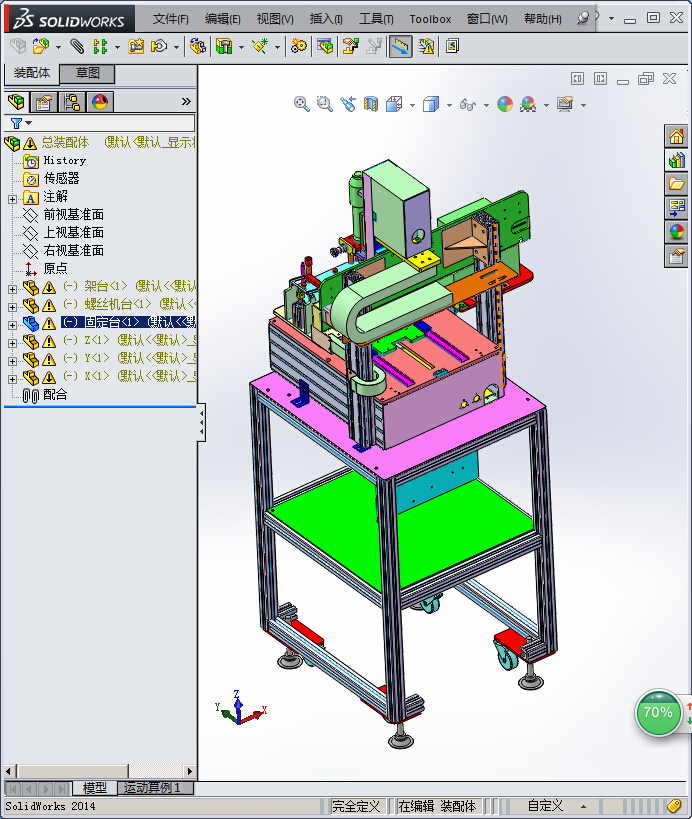Click the Insert Components tool
This screenshot has height=819, width=692.
[41, 46]
